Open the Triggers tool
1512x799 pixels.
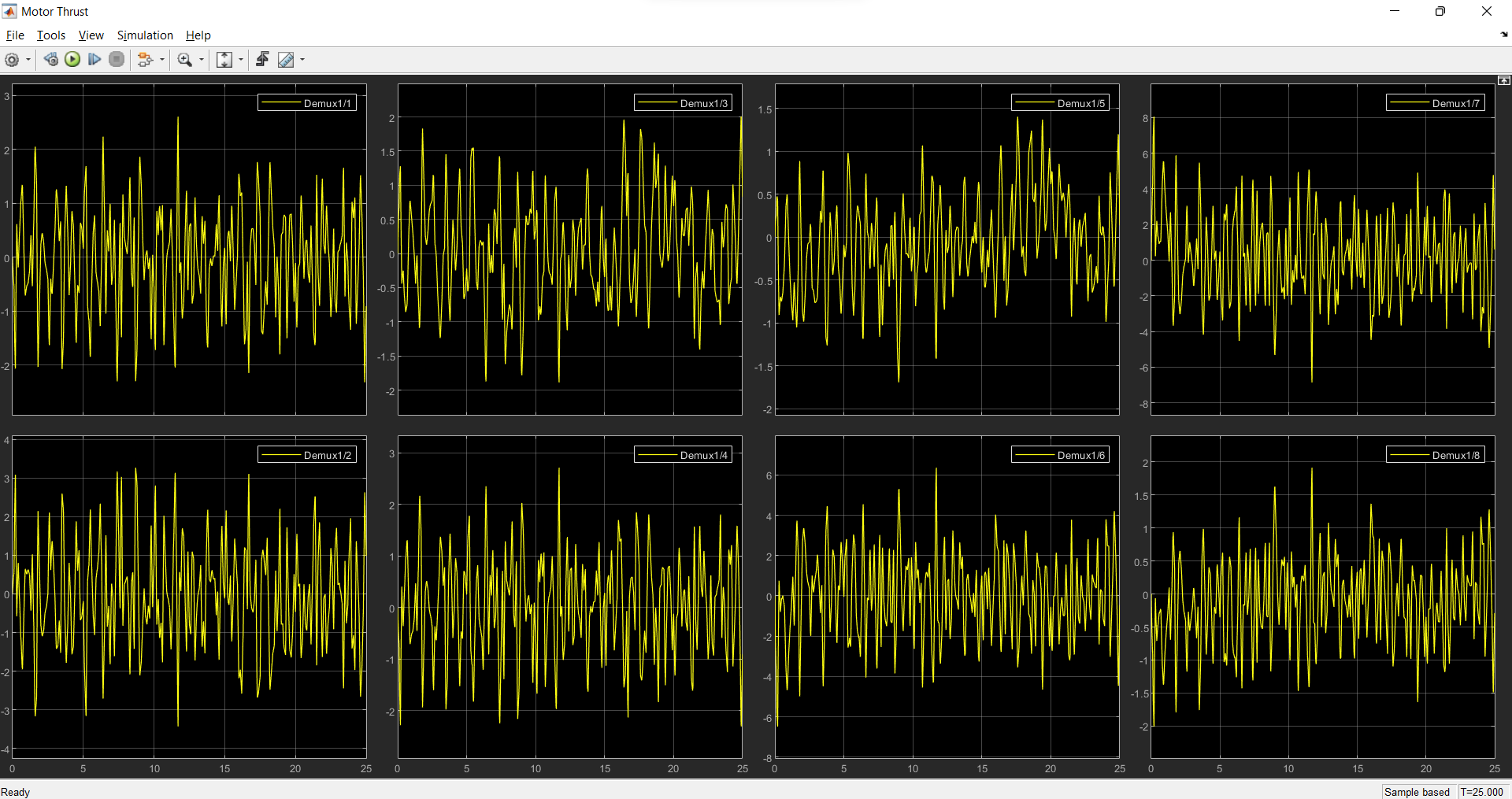tap(262, 60)
